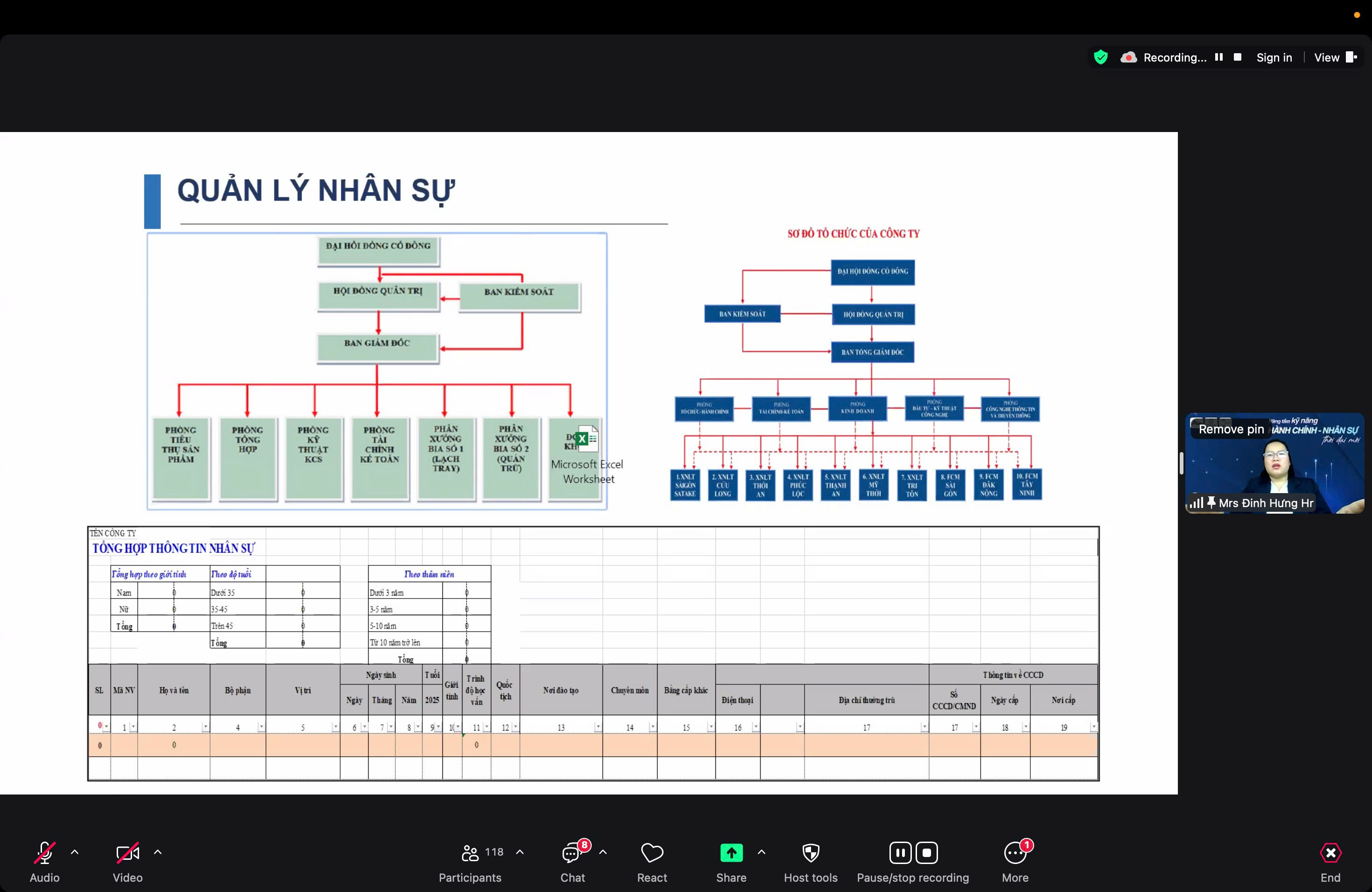This screenshot has height=892, width=1372.
Task: Click Sign in at top bar
Action: [1274, 58]
